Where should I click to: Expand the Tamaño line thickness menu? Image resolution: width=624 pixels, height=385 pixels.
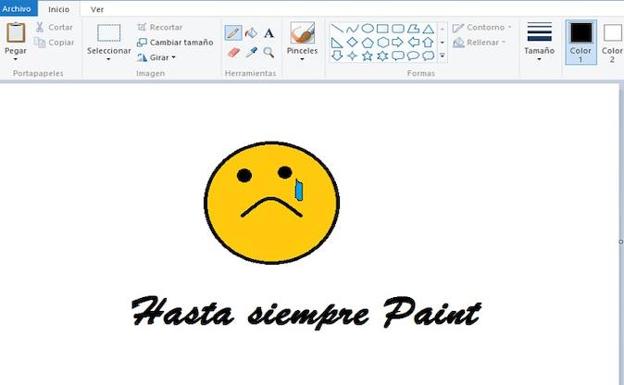point(539,42)
